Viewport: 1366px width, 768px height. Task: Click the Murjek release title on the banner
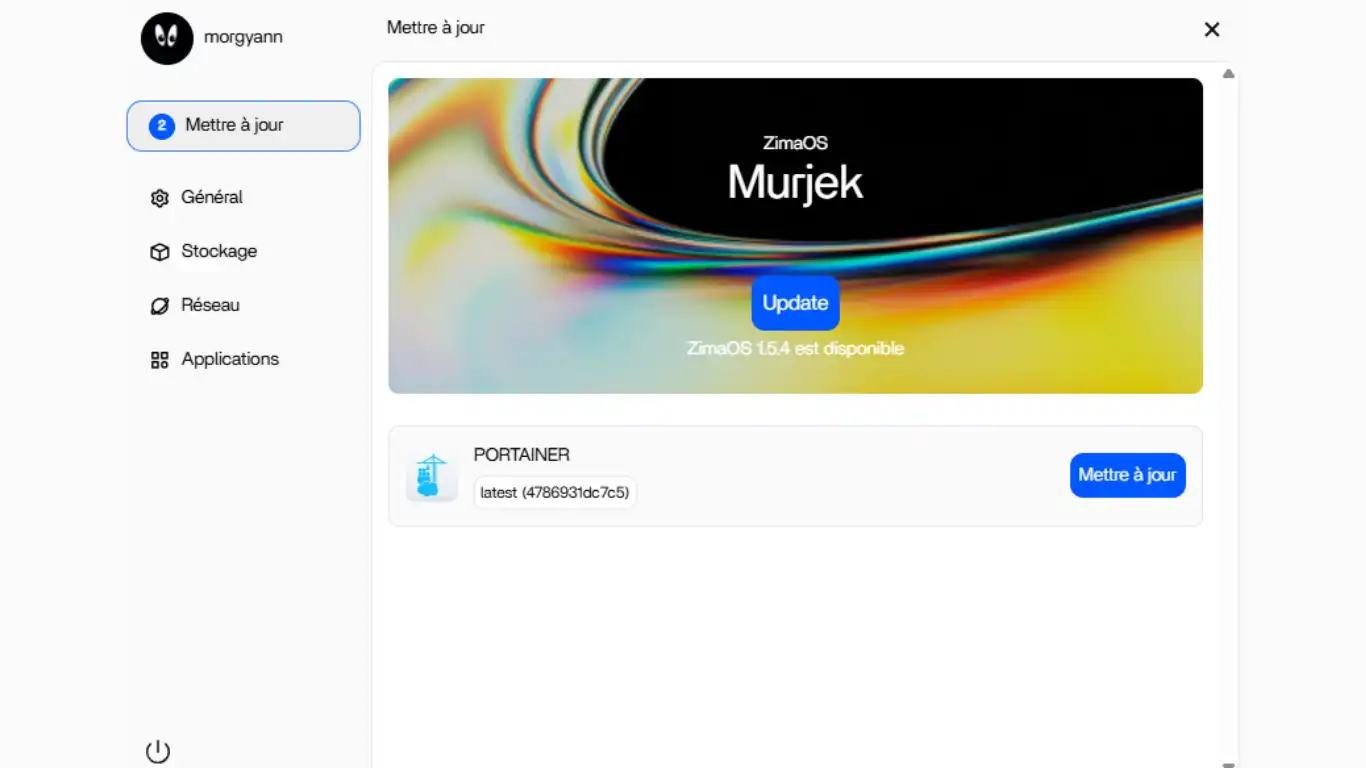(x=795, y=182)
